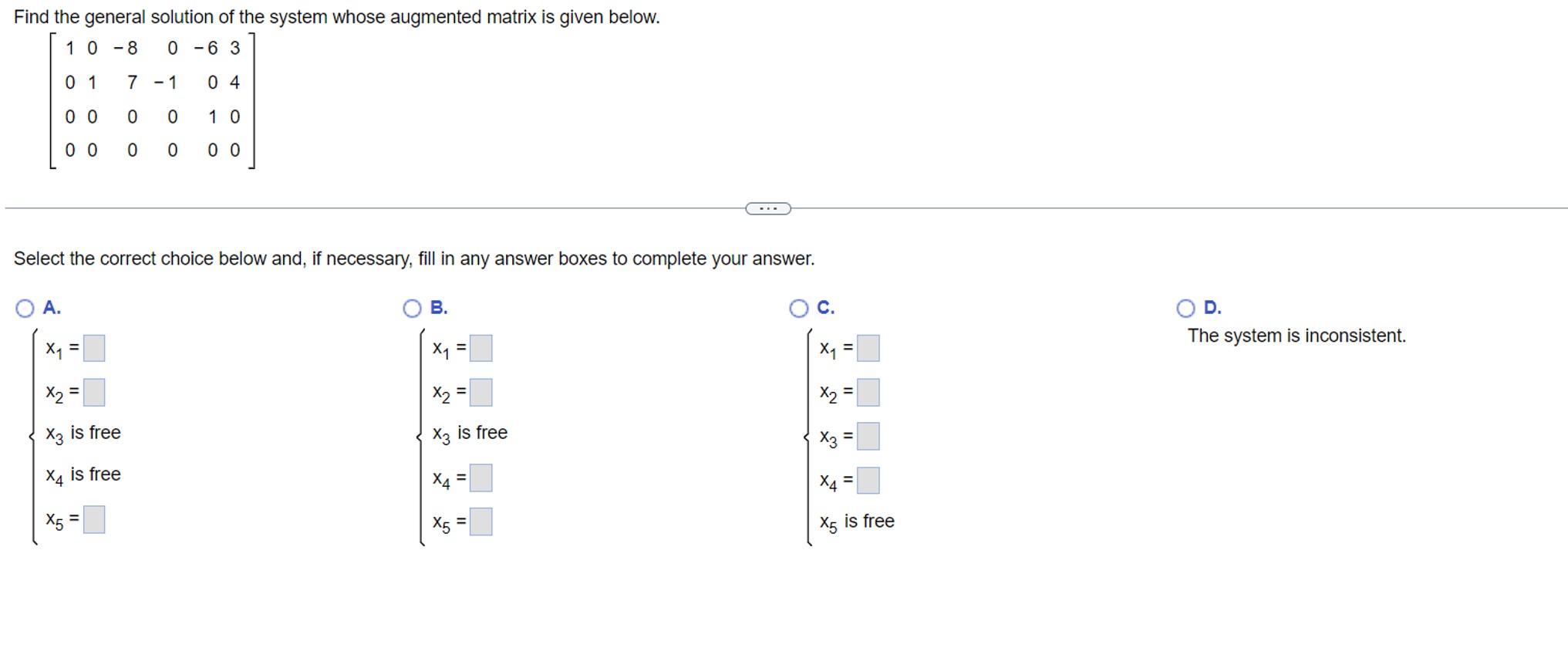The image size is (1568, 672).
Task: Select radio button for choice C
Action: click(x=797, y=307)
